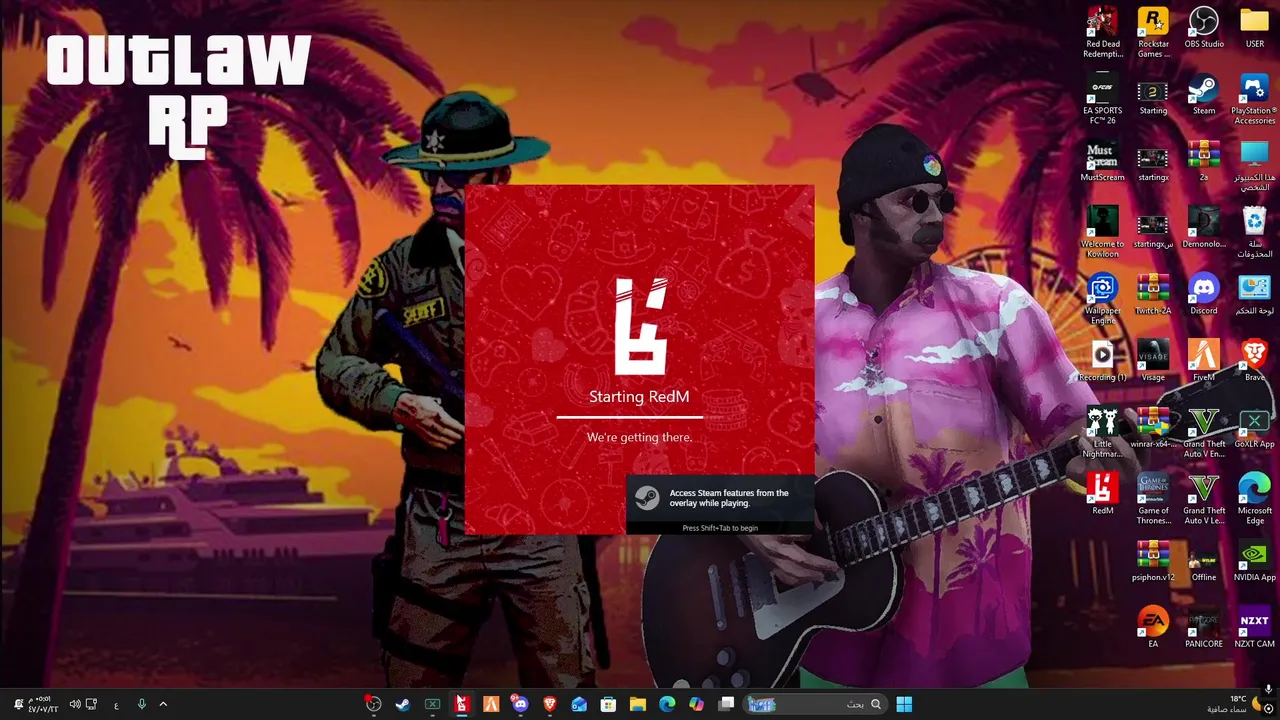This screenshot has width=1280, height=720.
Task: Open the Microsoft Edge desktop shortcut
Action: (1254, 499)
